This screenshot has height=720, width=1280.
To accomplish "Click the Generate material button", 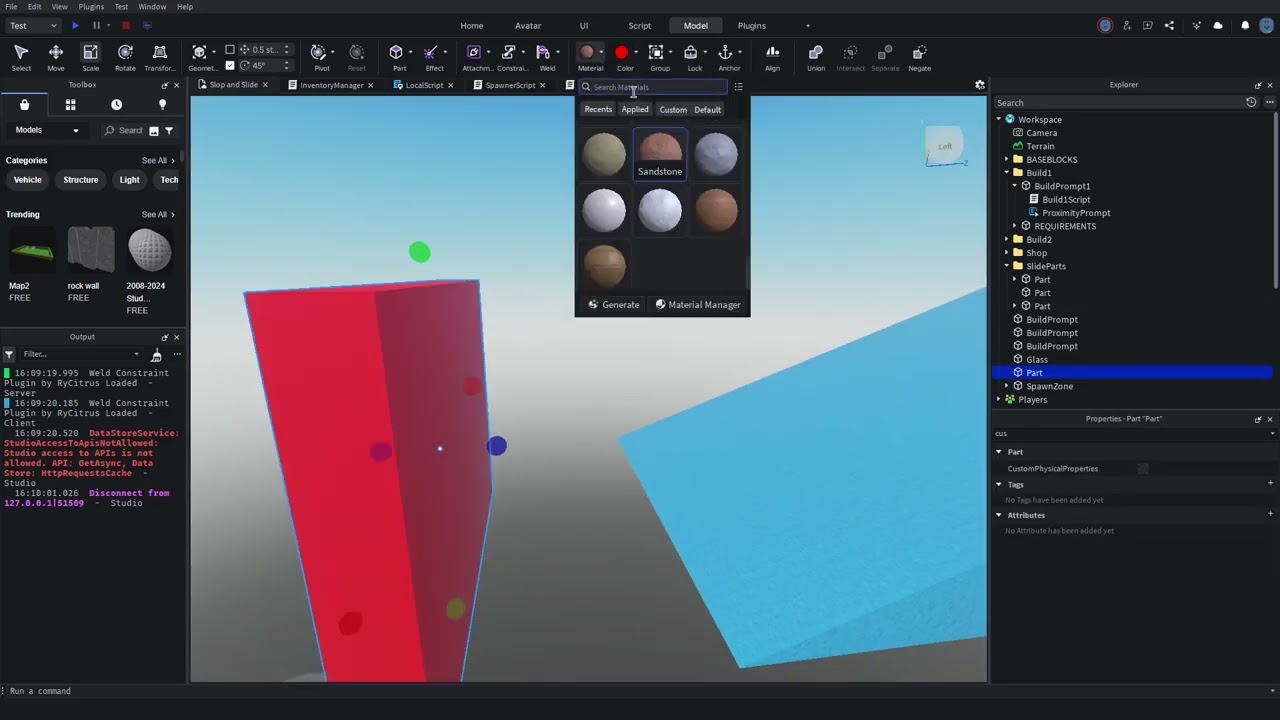I will 613,304.
